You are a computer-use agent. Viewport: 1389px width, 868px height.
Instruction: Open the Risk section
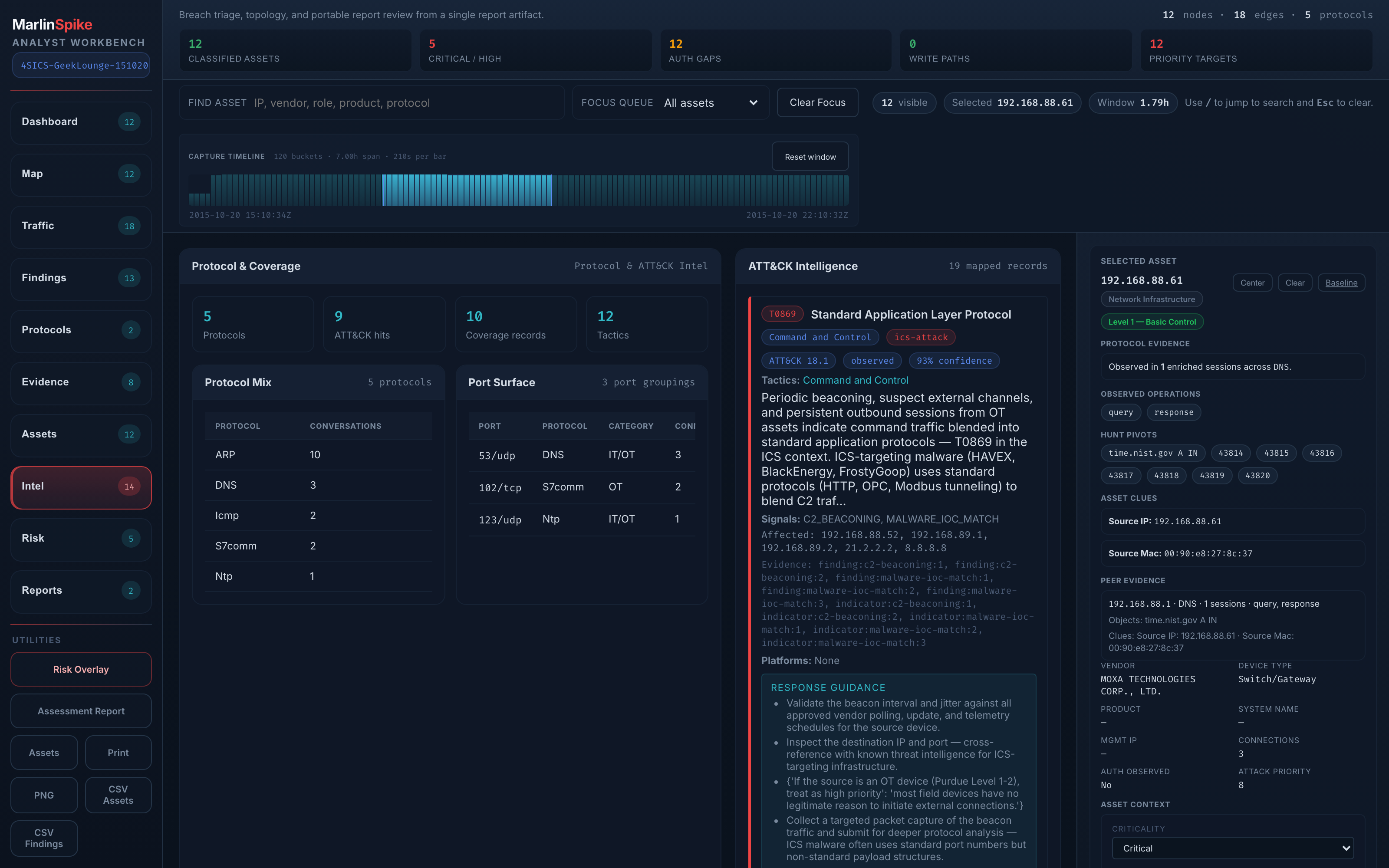click(81, 539)
